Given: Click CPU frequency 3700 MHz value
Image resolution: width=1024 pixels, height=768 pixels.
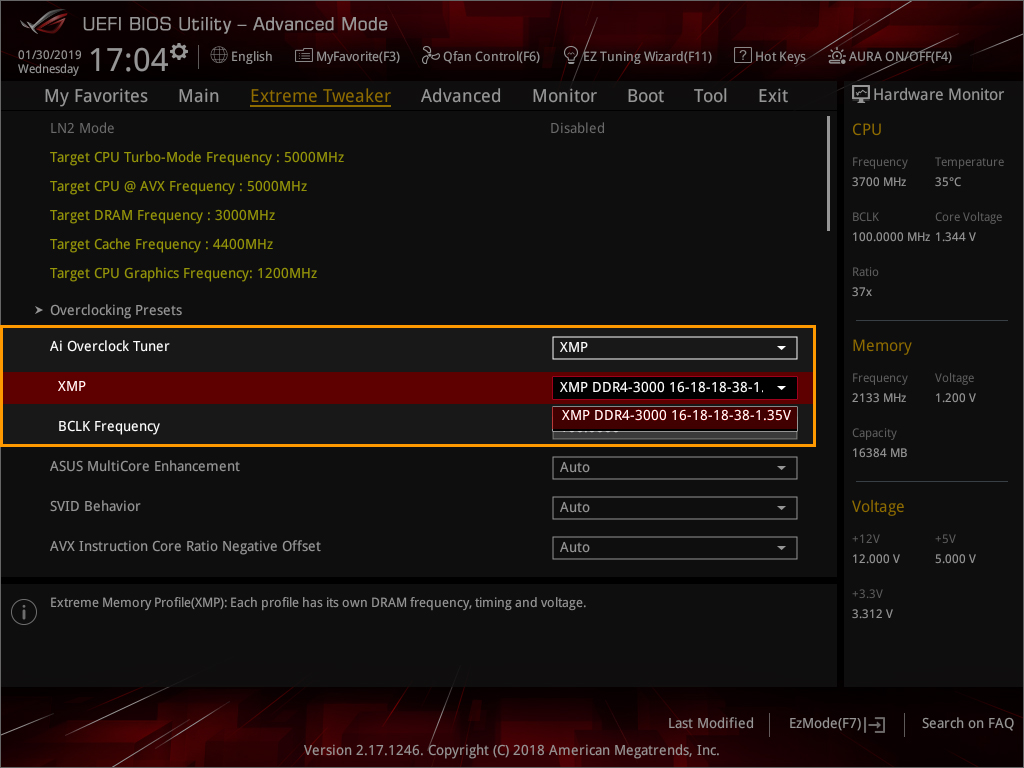Looking at the screenshot, I should click(x=879, y=182).
